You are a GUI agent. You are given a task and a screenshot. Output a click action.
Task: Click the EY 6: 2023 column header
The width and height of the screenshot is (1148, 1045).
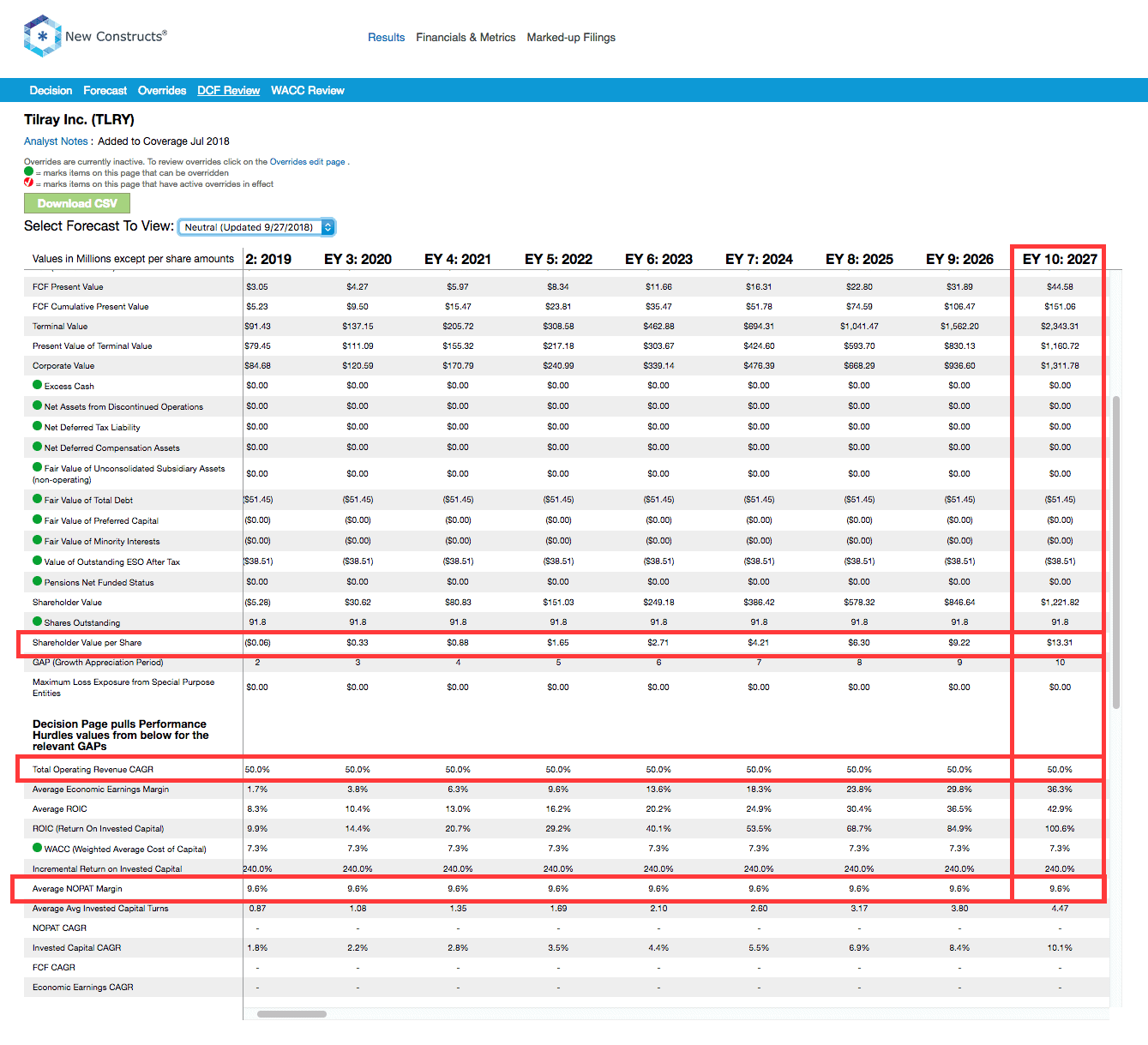658,259
